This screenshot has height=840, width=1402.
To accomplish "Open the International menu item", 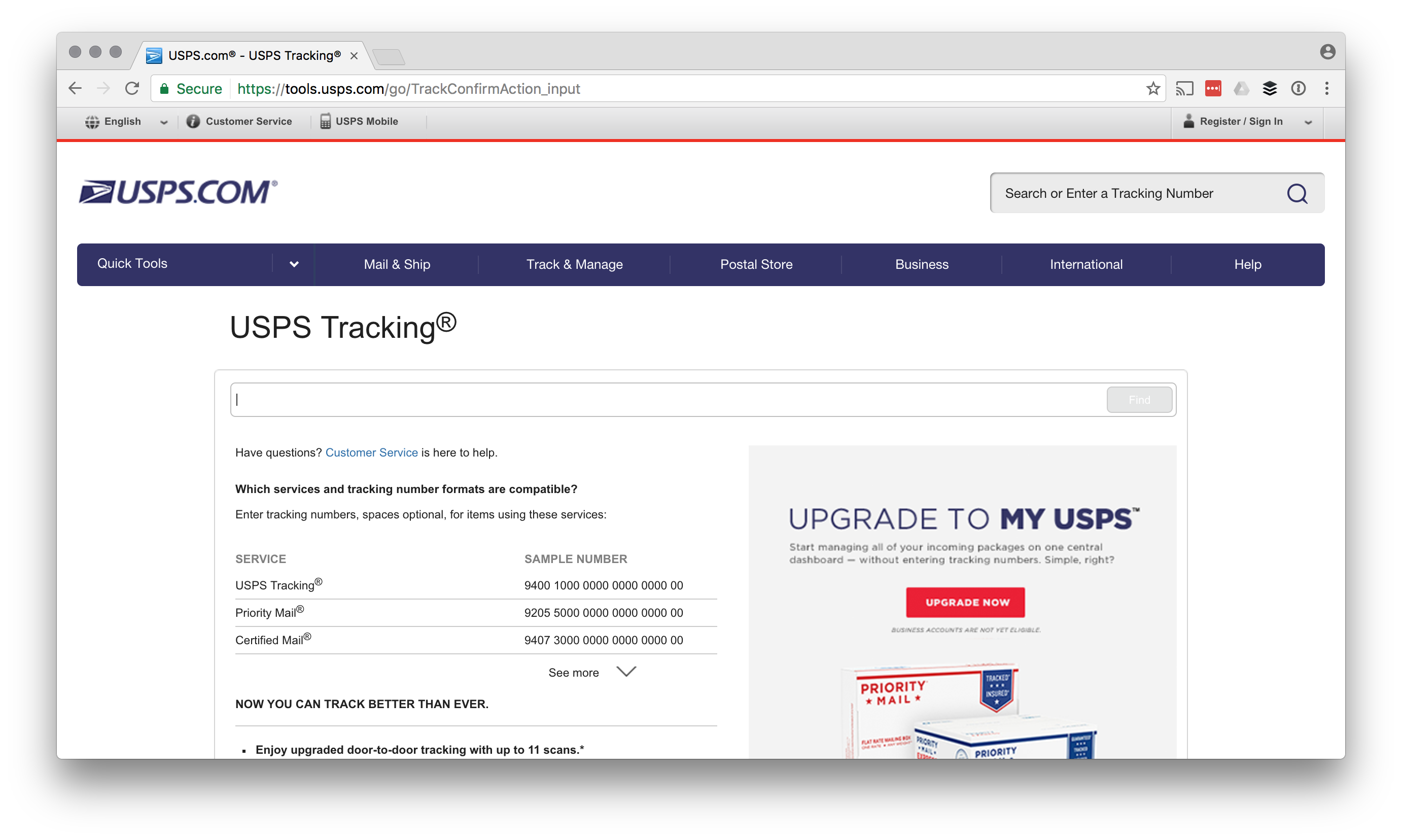I will tap(1086, 264).
